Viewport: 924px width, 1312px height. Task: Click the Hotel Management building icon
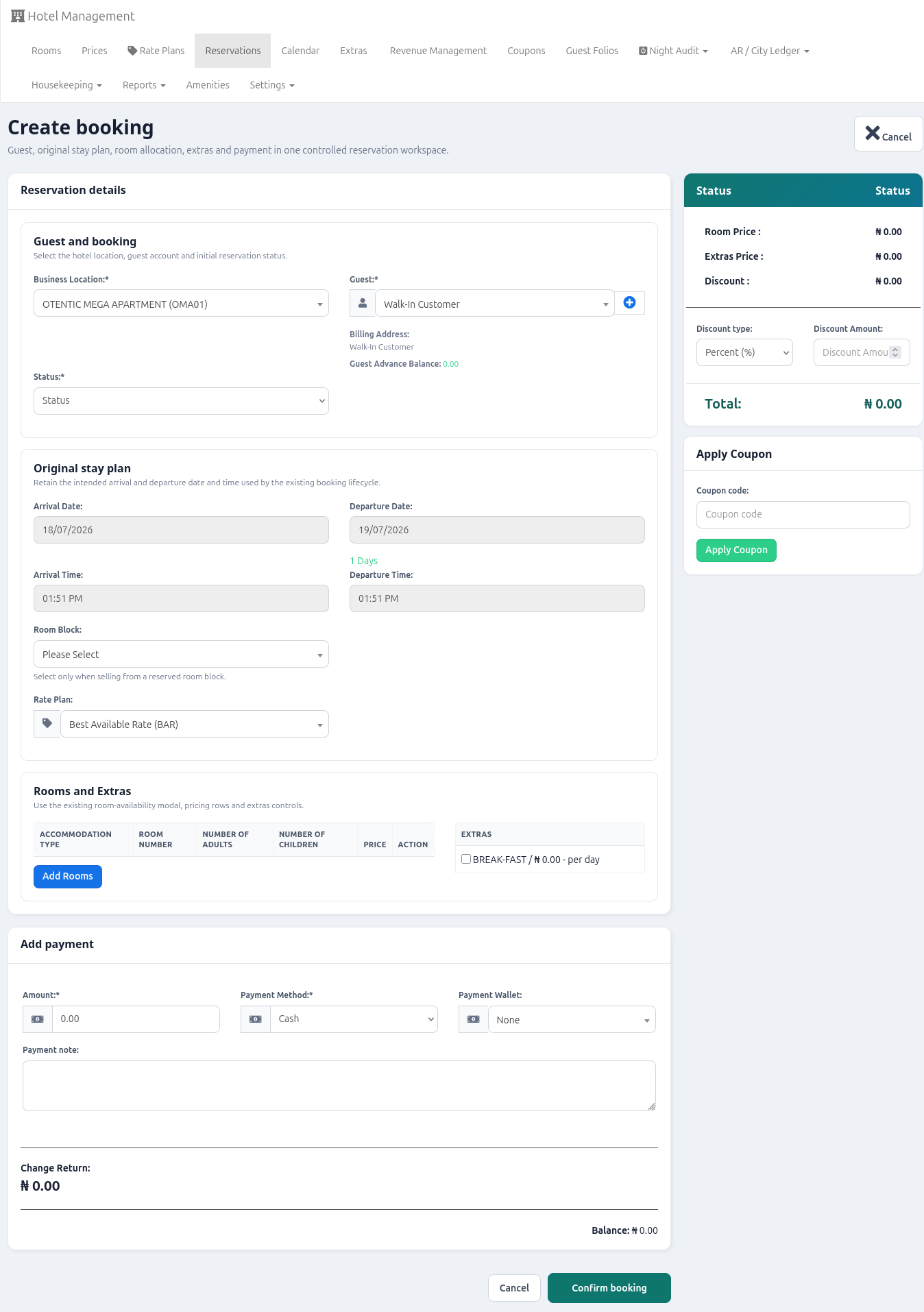point(18,16)
